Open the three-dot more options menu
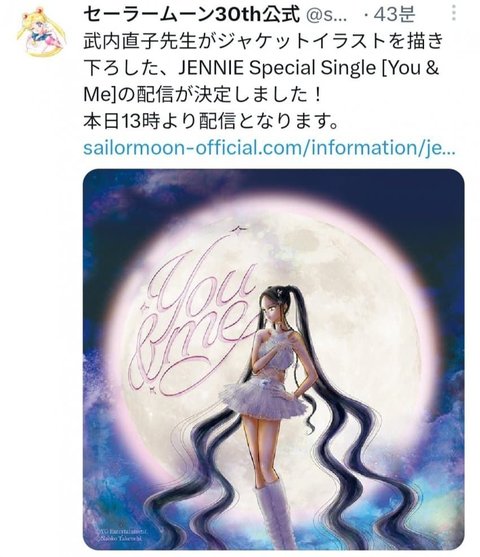Screen dimensions: 480x557 [454, 12]
